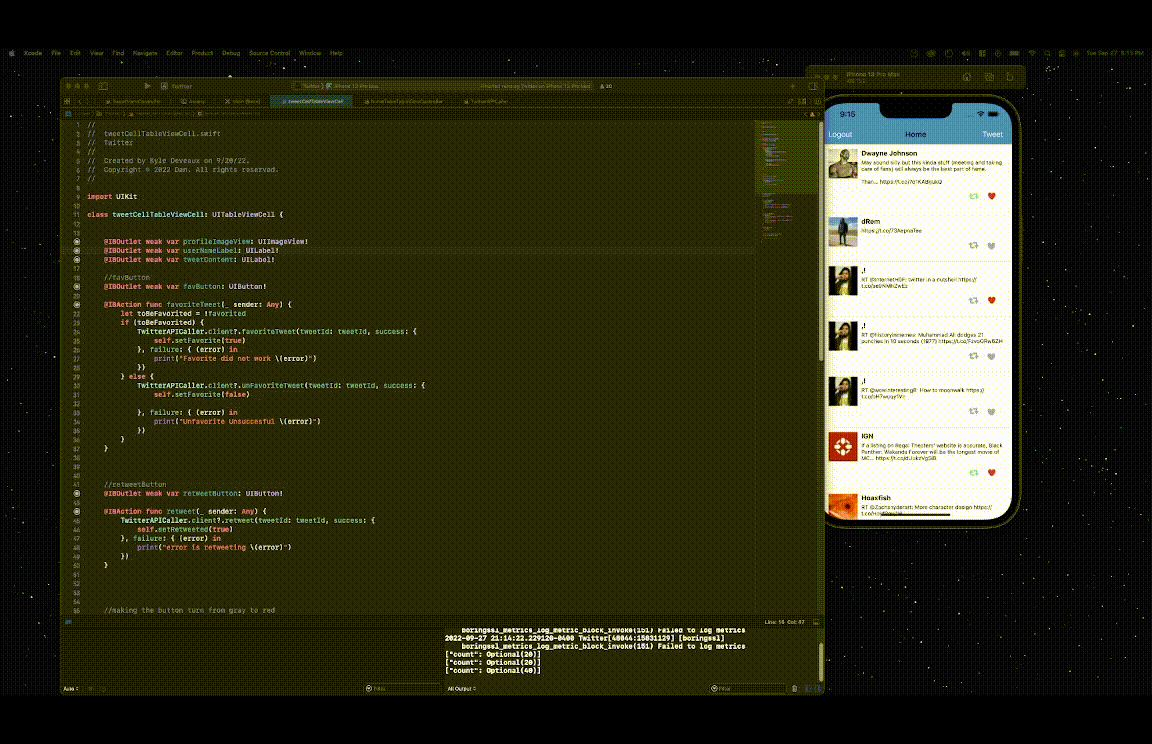This screenshot has height=744, width=1152.
Task: Toggle the debug area visibility button
Action: click(814, 688)
